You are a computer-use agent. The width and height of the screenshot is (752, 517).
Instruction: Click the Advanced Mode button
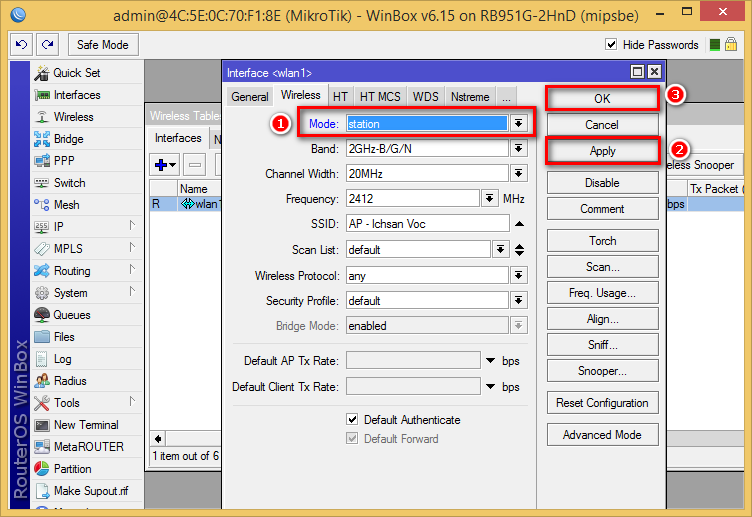[x=602, y=435]
